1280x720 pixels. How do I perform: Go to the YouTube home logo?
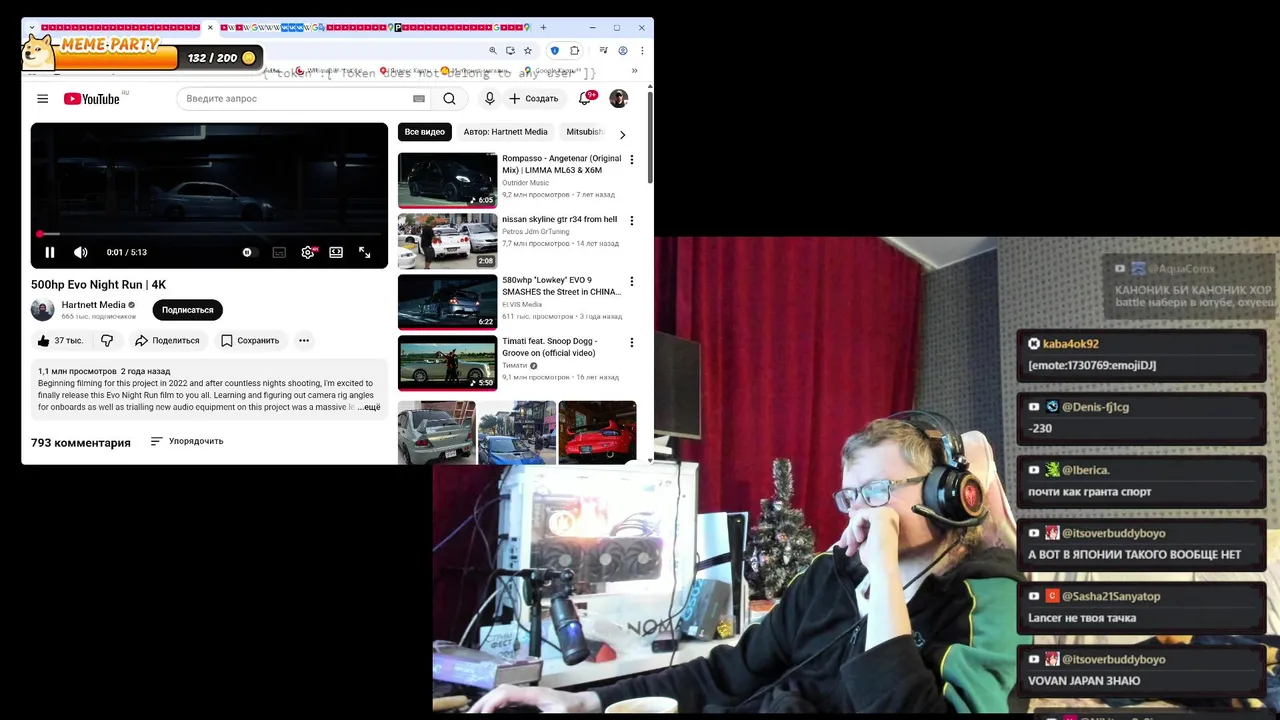tap(92, 98)
